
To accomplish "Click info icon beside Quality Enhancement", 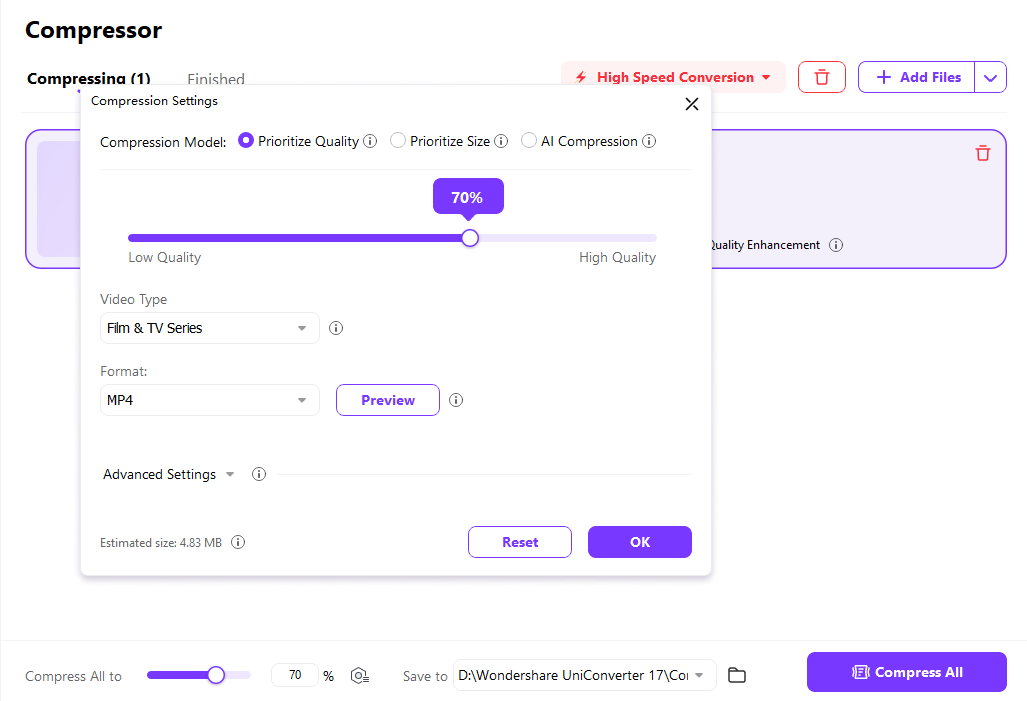I will coord(836,245).
